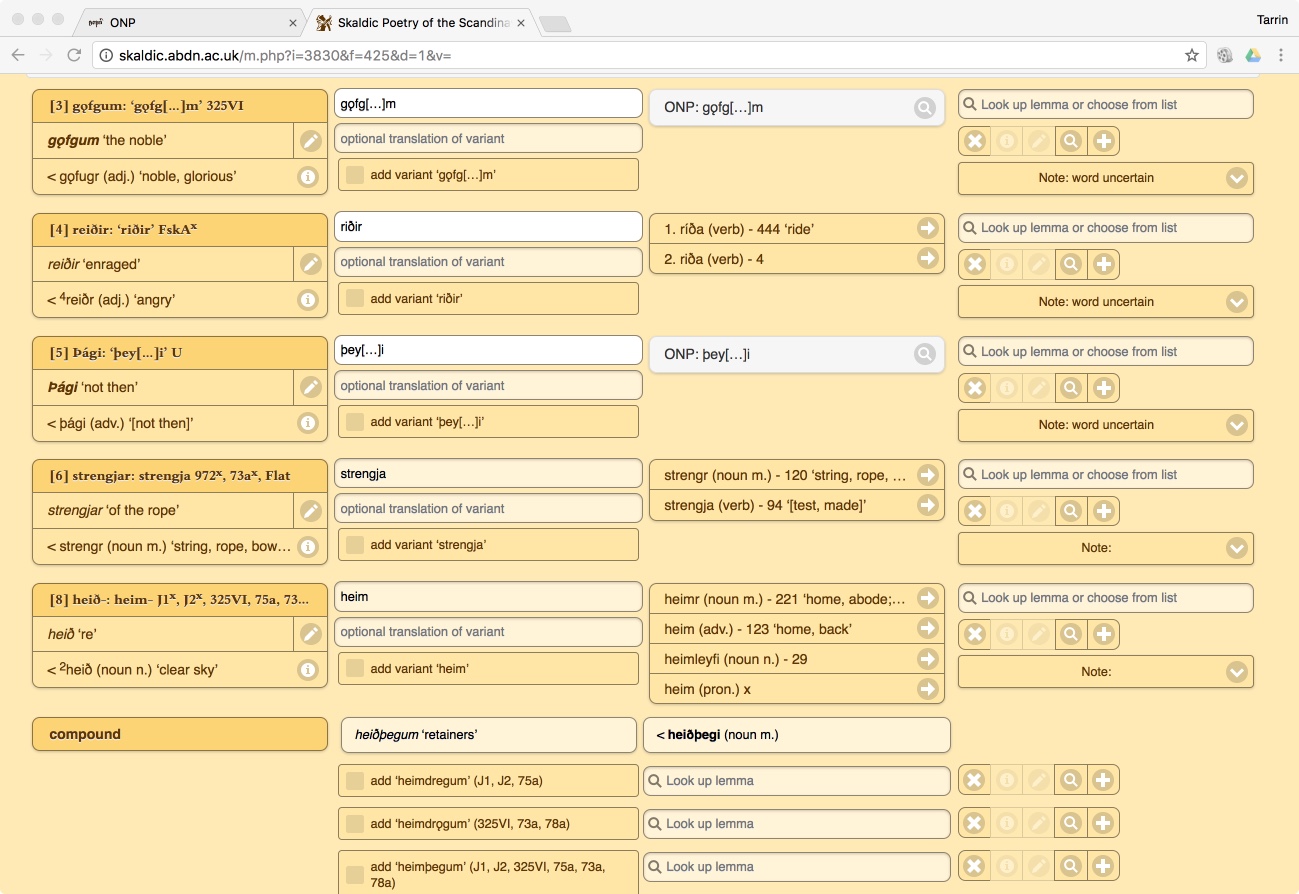Click the plus icon in the strengjar row
1299x894 pixels.
[1103, 511]
